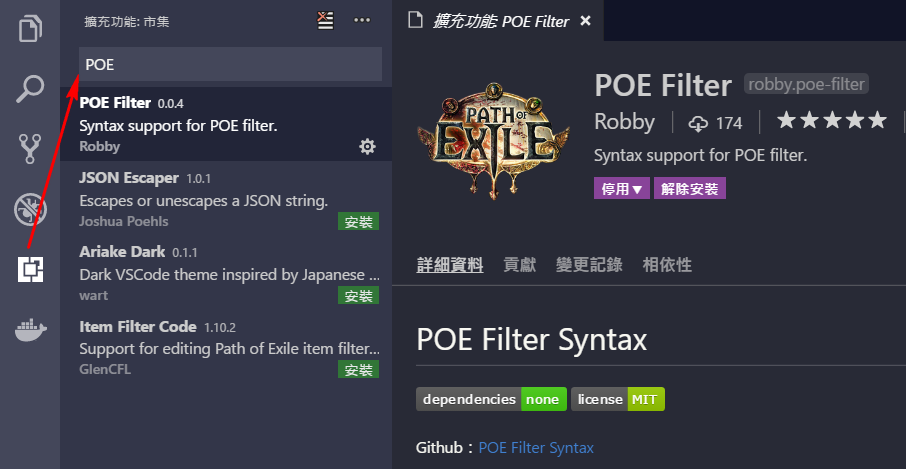Select POE Filter in the extension list

click(x=226, y=124)
